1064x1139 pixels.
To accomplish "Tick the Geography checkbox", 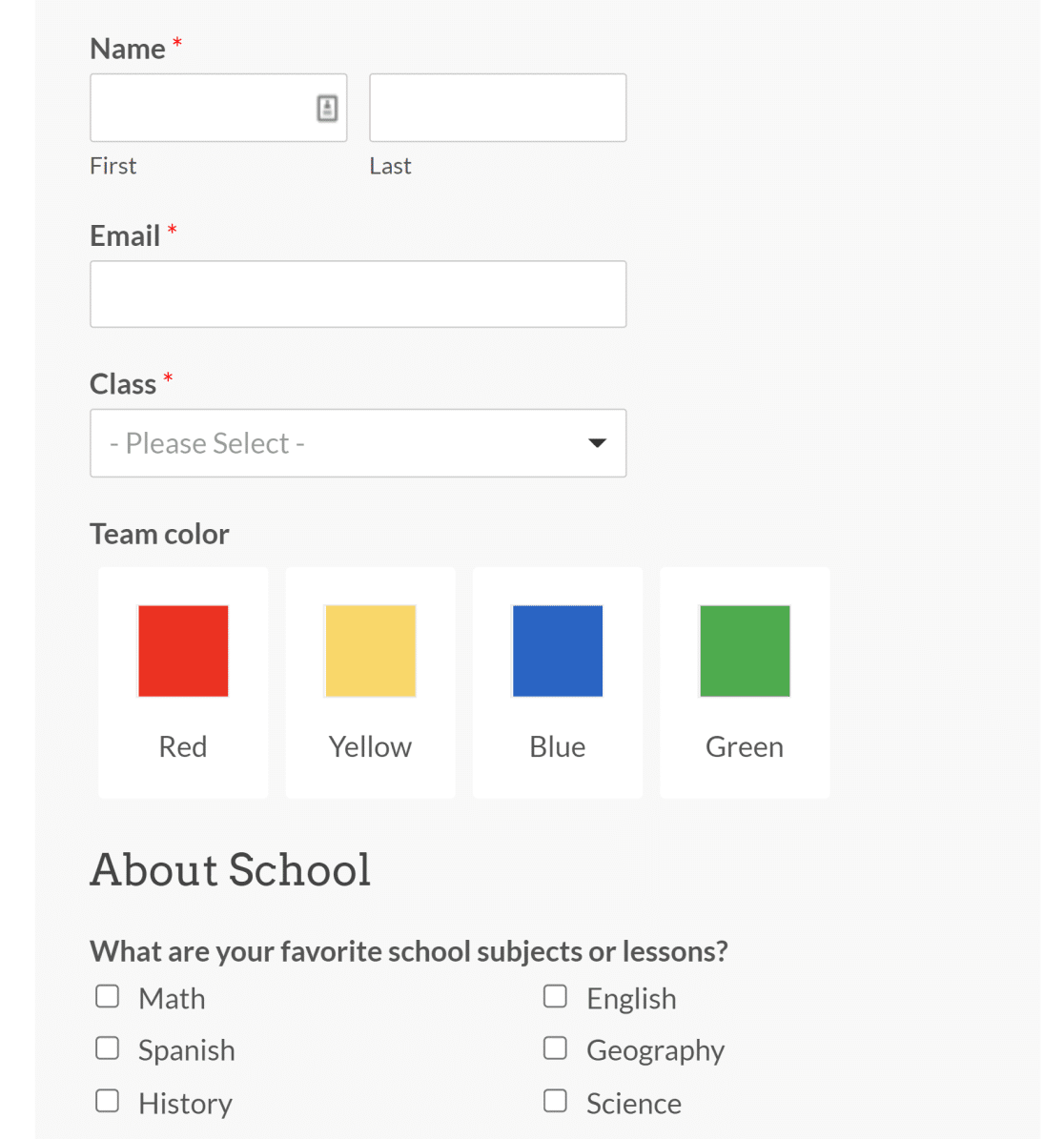I will (555, 1047).
